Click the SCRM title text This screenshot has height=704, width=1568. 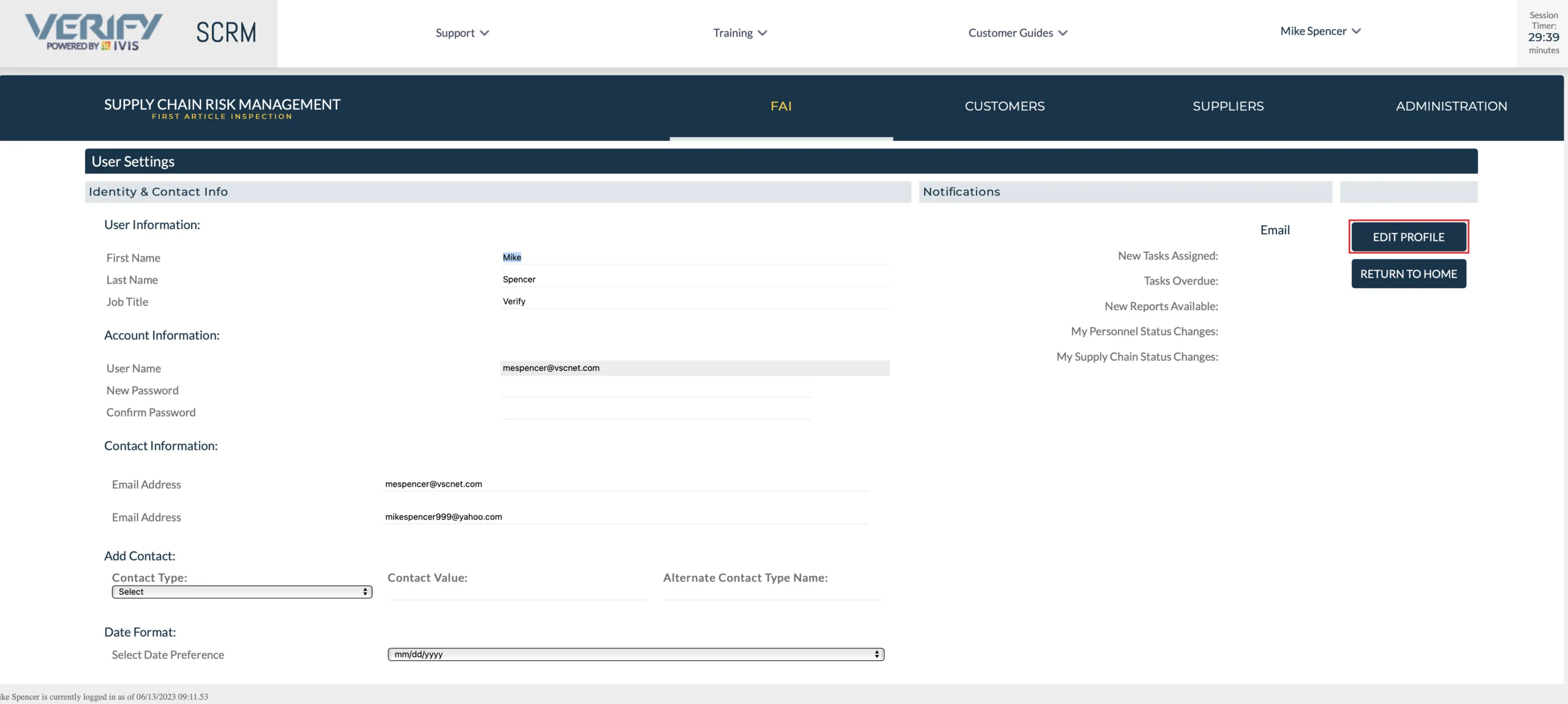click(x=226, y=33)
